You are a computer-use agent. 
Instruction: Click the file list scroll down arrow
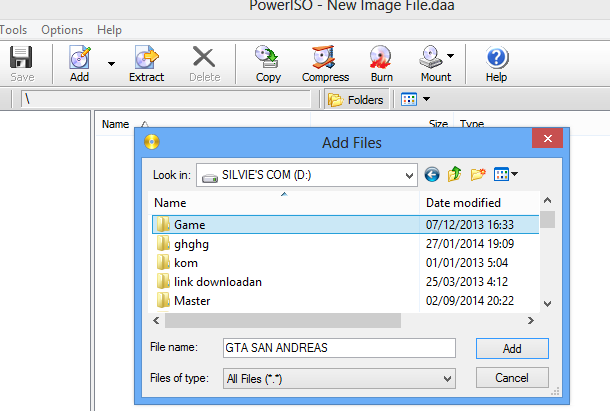coord(547,304)
